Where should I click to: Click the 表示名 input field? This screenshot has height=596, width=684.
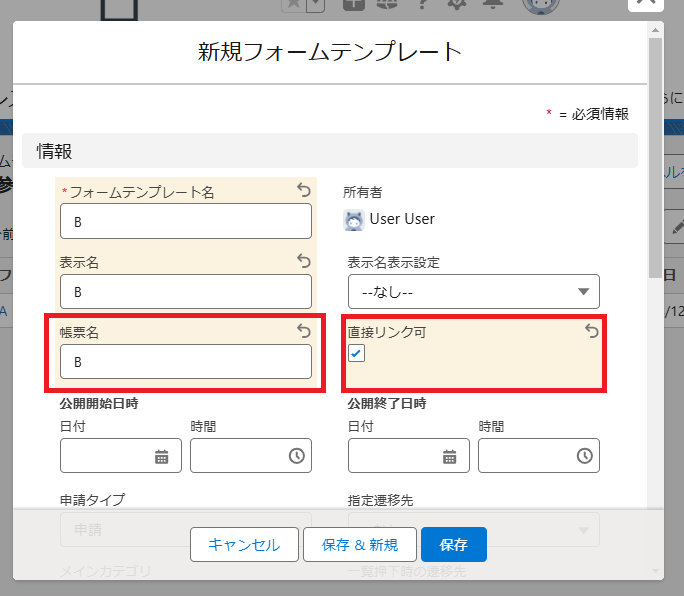pyautogui.click(x=186, y=291)
